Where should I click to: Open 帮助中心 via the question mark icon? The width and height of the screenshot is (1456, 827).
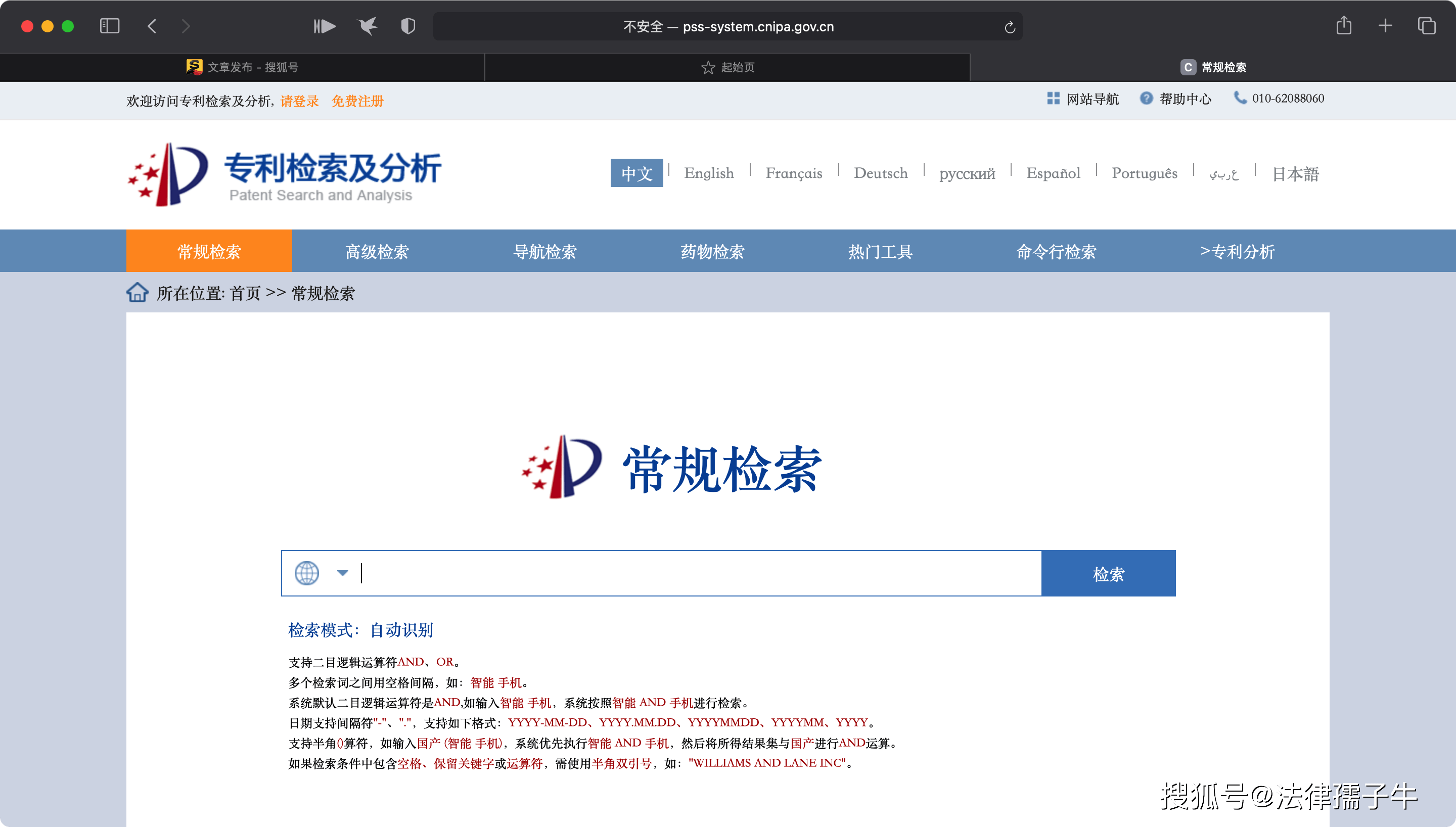[x=1147, y=98]
